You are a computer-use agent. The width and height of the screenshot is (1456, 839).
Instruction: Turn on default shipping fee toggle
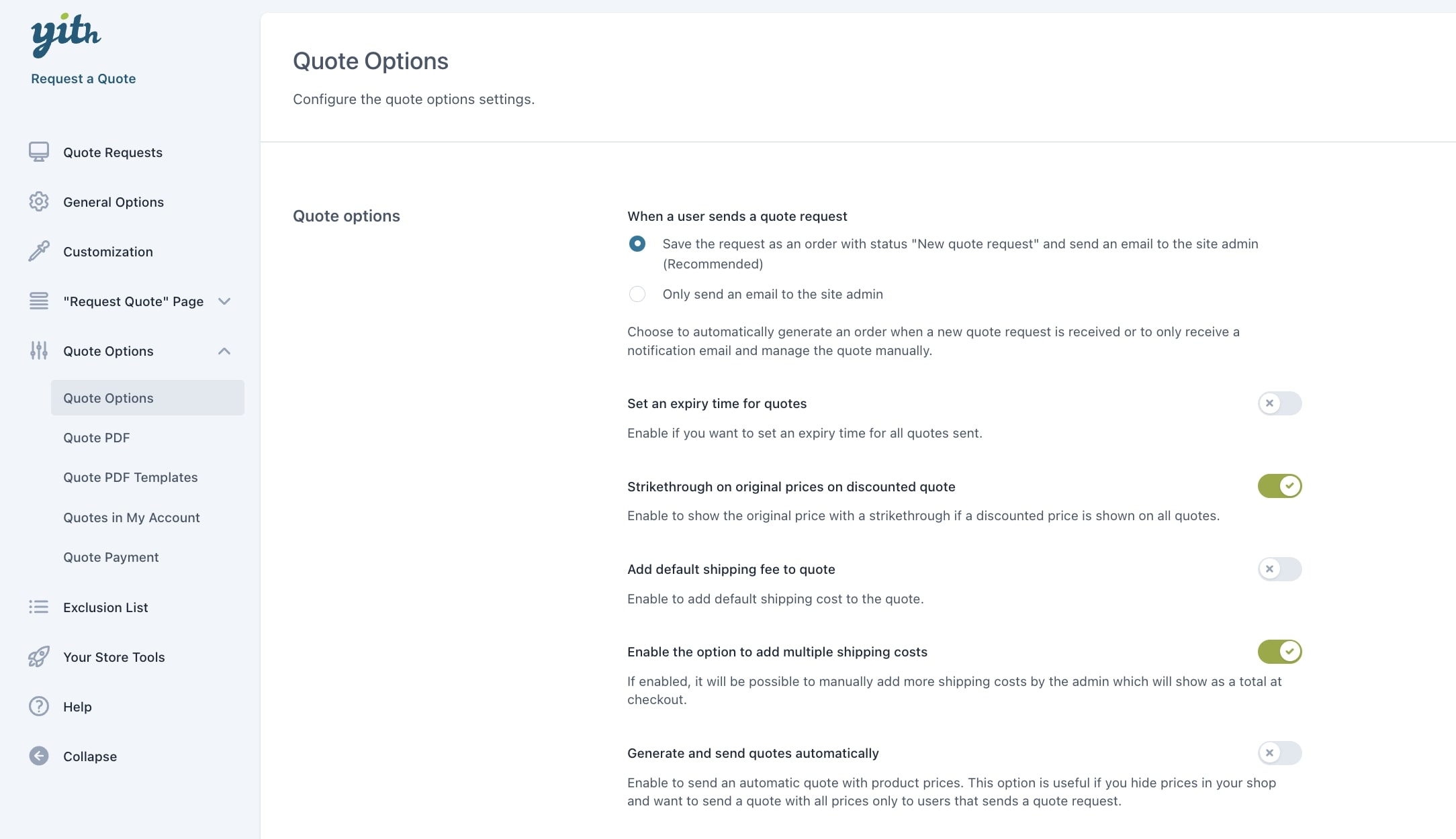coord(1279,569)
